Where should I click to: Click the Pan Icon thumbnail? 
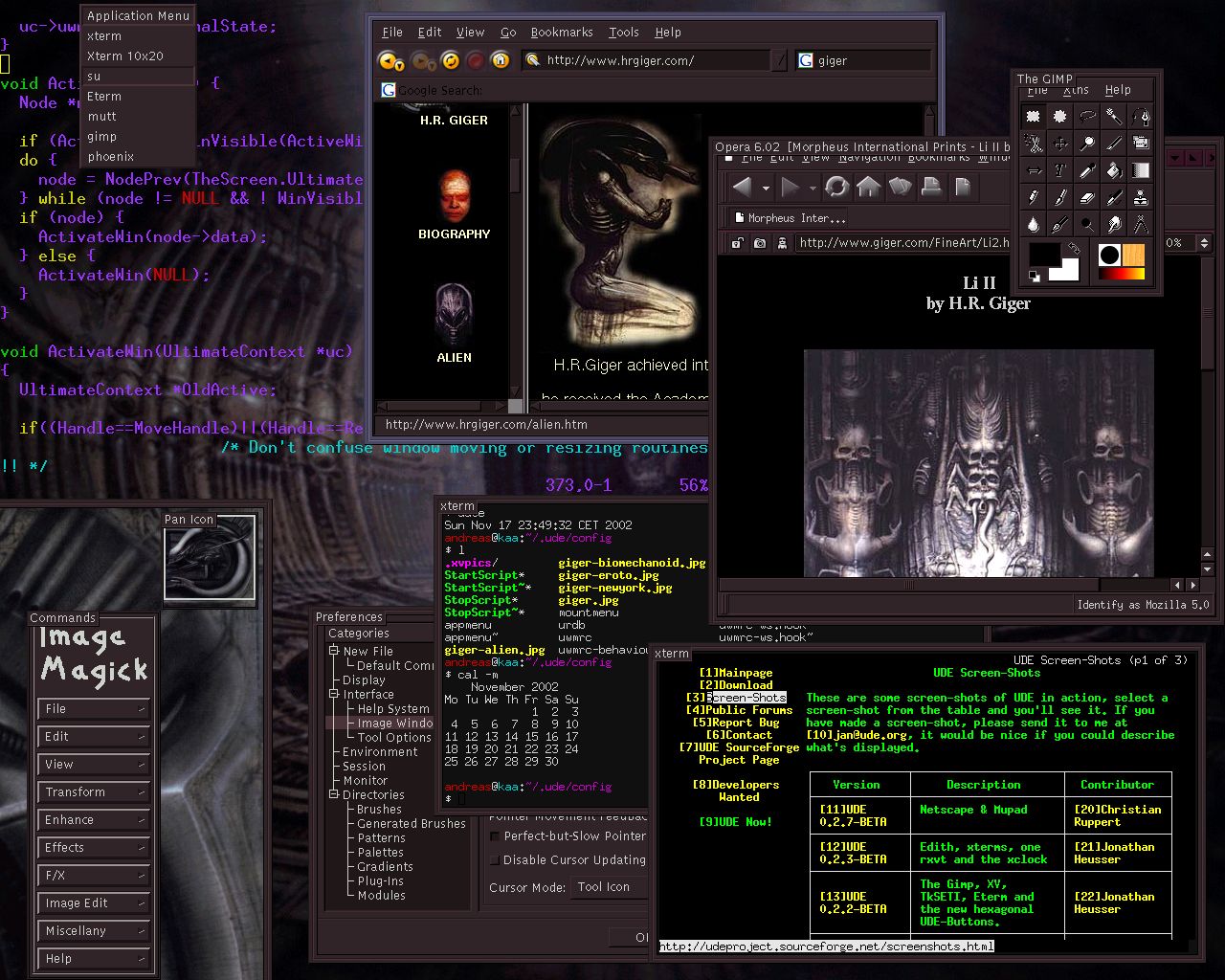pyautogui.click(x=210, y=558)
